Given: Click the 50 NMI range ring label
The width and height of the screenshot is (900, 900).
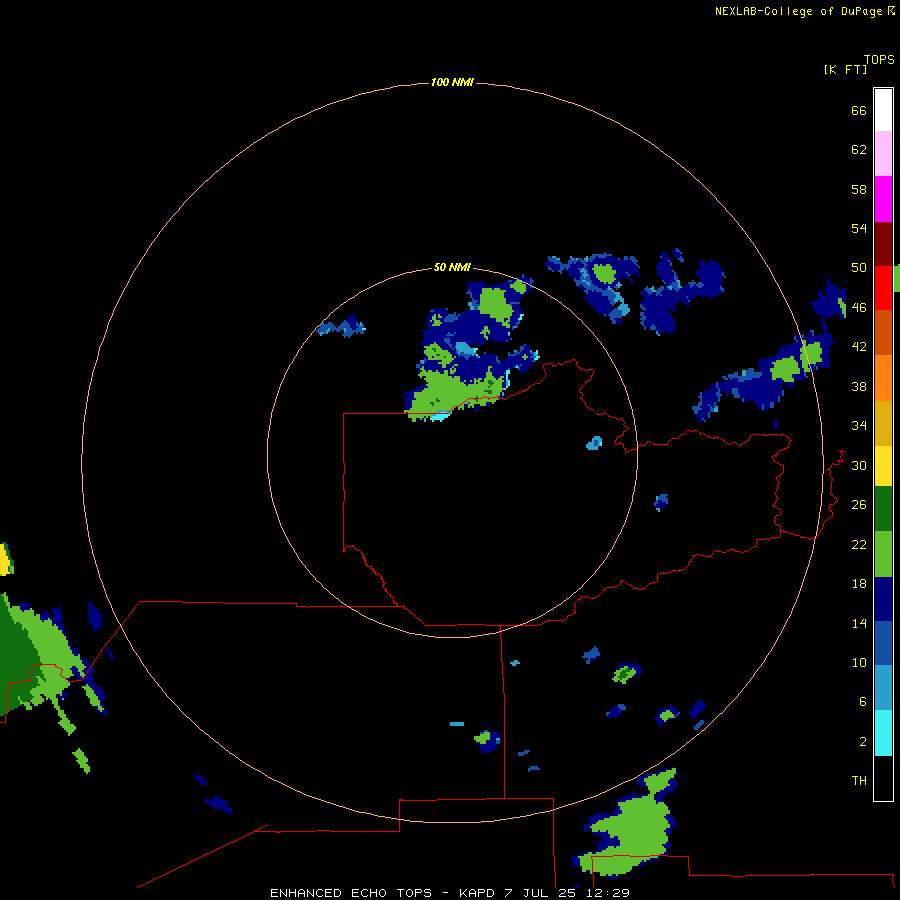Looking at the screenshot, I should click(x=452, y=267).
